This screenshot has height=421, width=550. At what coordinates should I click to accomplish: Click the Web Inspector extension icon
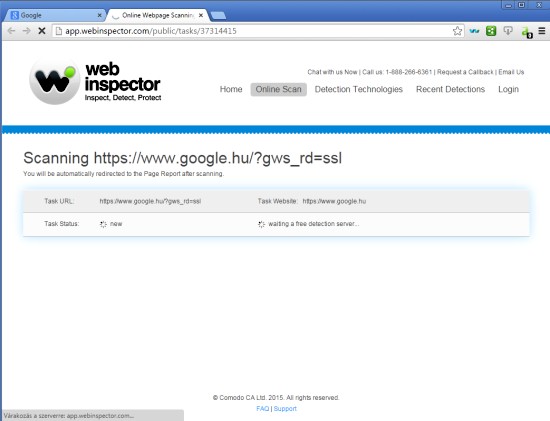474,31
